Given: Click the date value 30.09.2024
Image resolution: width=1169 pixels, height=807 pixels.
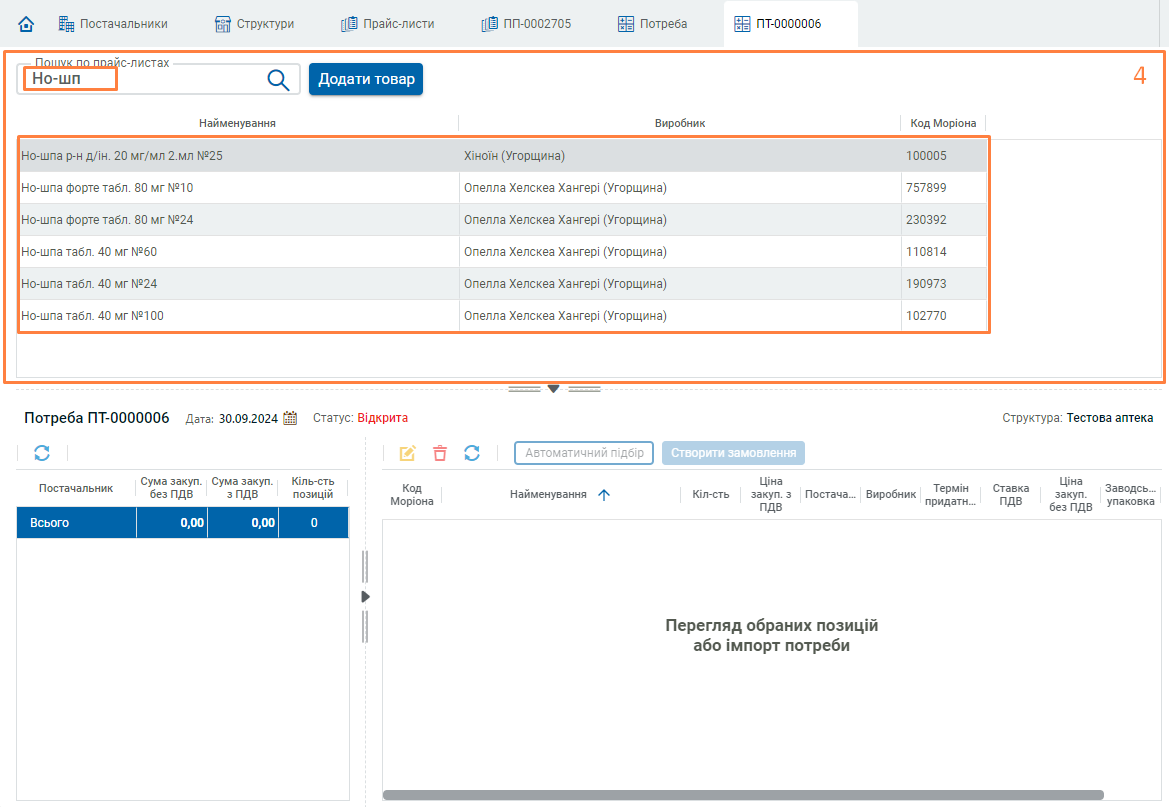Looking at the screenshot, I should click(248, 418).
